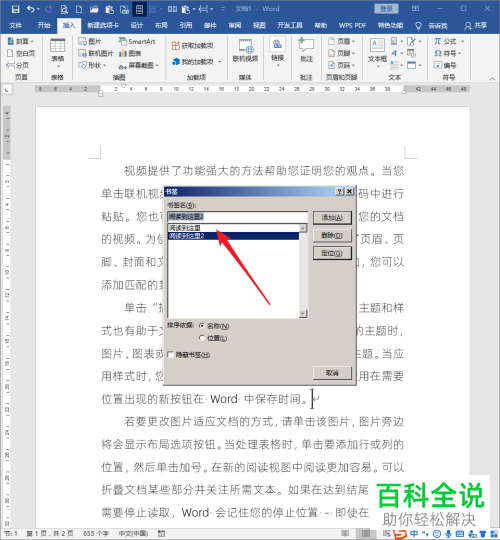Click the Save icon in quick access toolbar
This screenshot has height=540, width=500.
click(x=15, y=9)
